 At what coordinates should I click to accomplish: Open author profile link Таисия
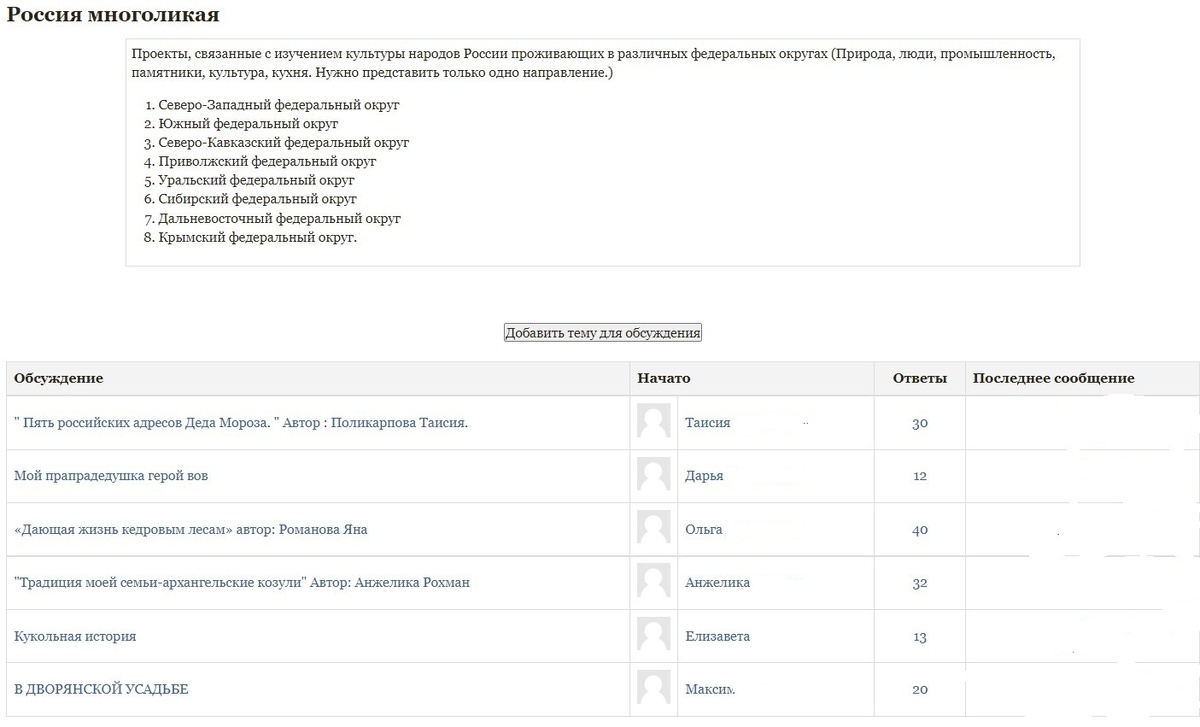tap(707, 422)
